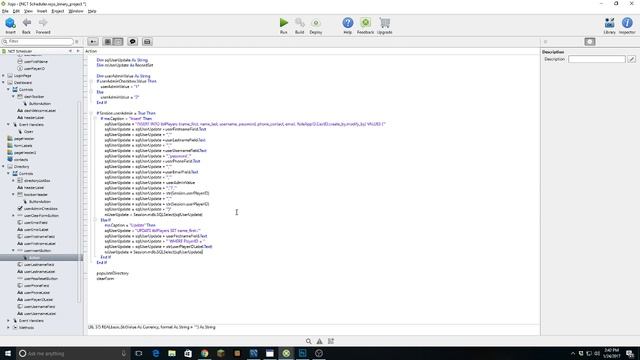Collapse Dashboard's Event Handlers node

click(8, 124)
